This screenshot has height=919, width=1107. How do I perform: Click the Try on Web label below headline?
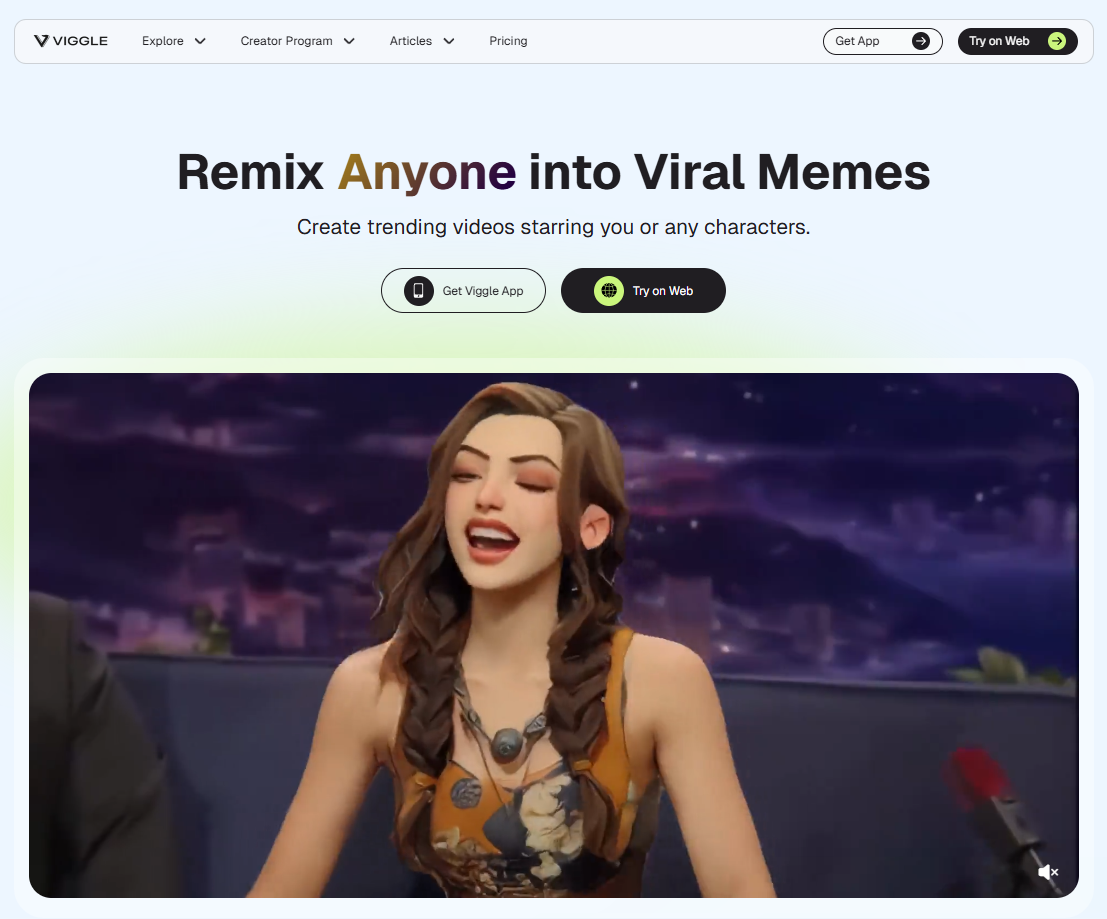coord(663,291)
